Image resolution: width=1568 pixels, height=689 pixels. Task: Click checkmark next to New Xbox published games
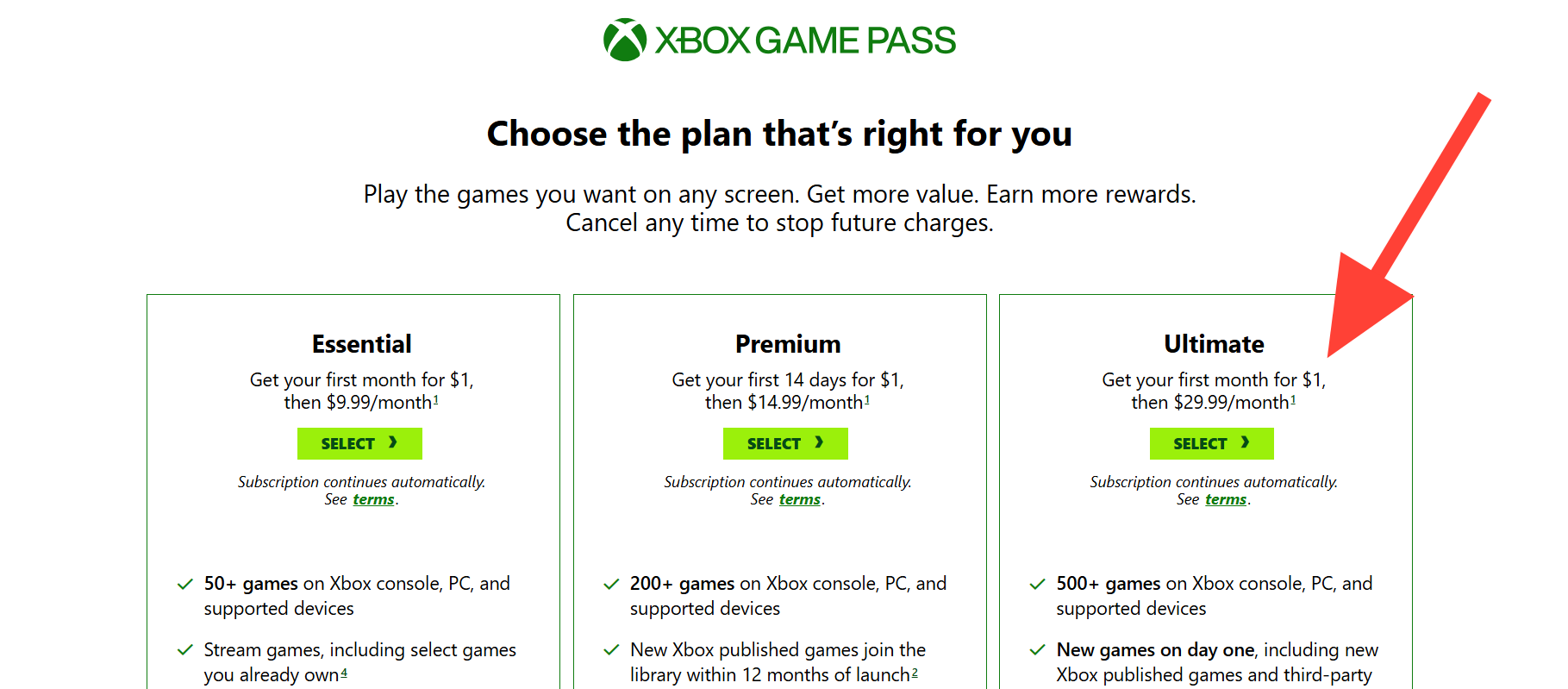point(611,650)
